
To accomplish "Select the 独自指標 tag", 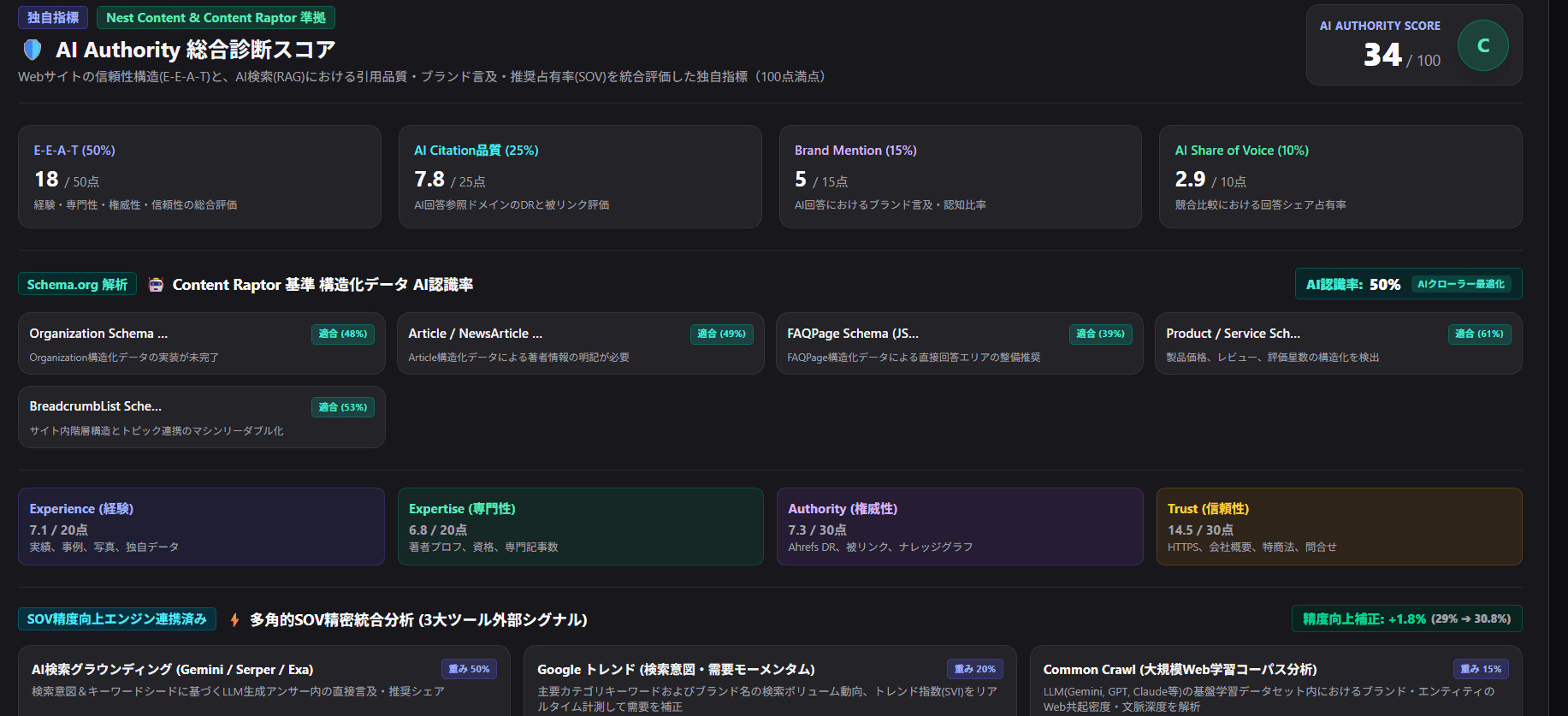I will coord(53,18).
